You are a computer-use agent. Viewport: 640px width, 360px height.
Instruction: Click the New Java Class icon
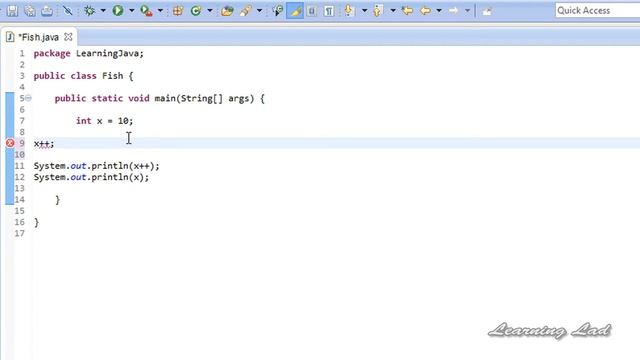196,11
